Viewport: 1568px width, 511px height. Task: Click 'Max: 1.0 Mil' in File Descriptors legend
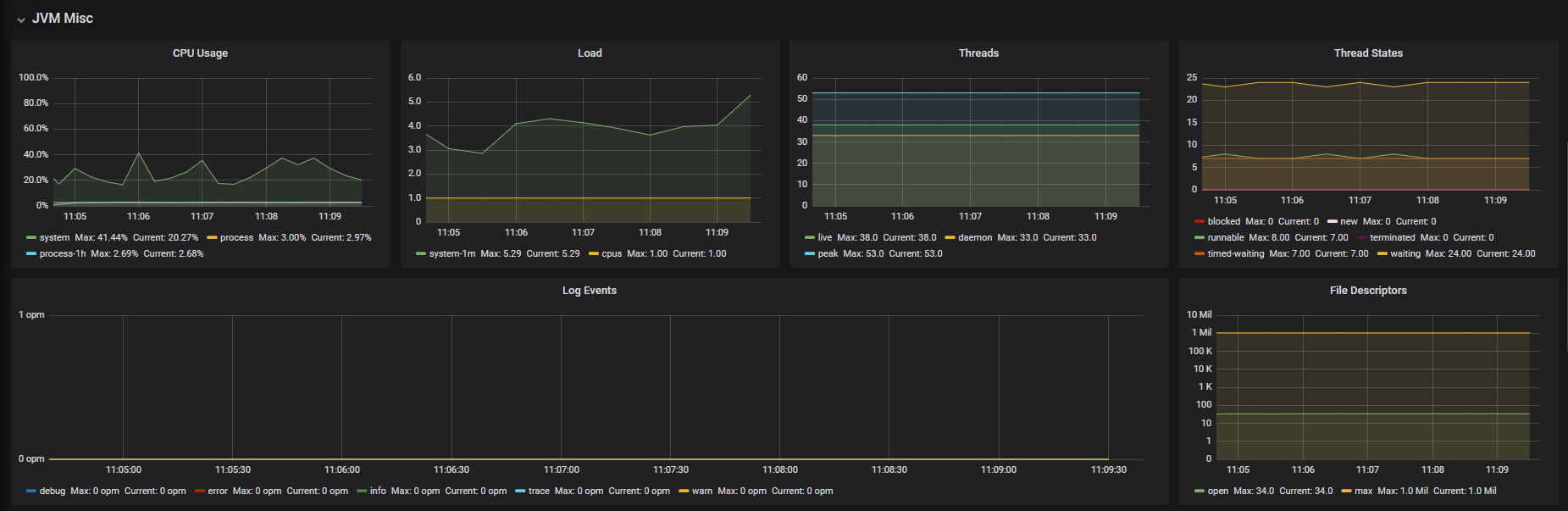point(1403,491)
